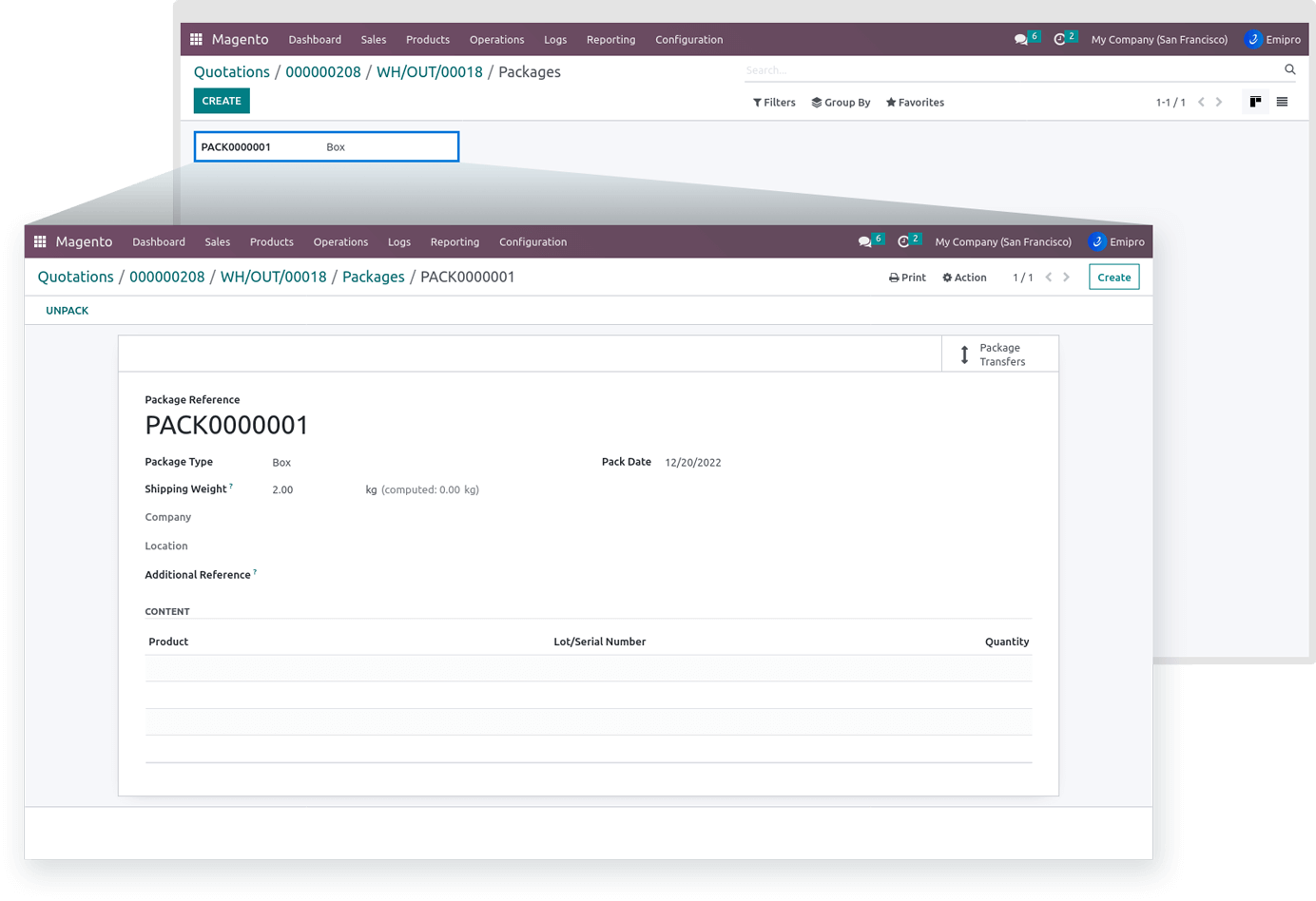This screenshot has height=901, width=1316.
Task: Open the Action gear menu
Action: click(964, 278)
